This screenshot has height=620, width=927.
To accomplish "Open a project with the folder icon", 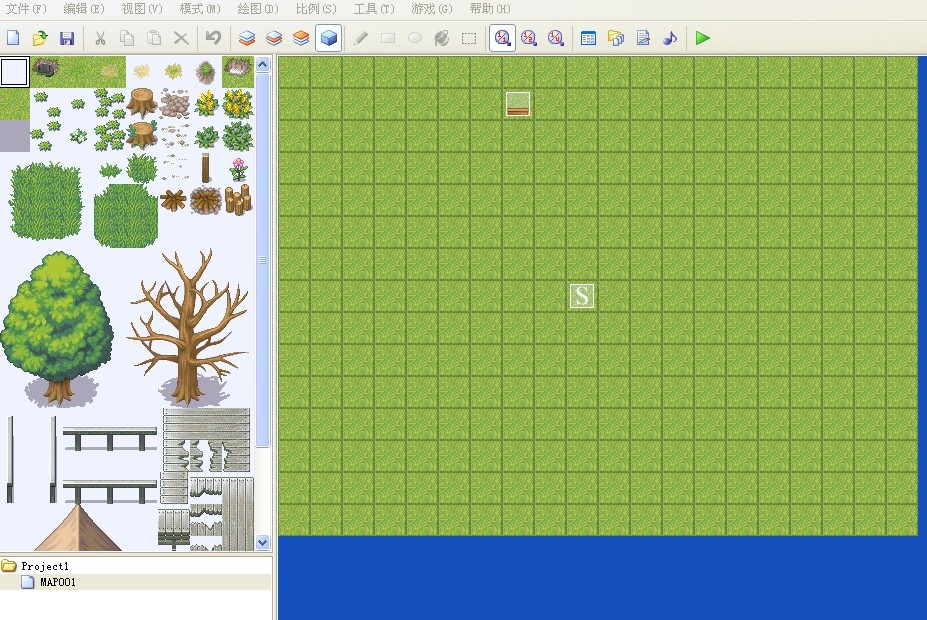I will [40, 38].
